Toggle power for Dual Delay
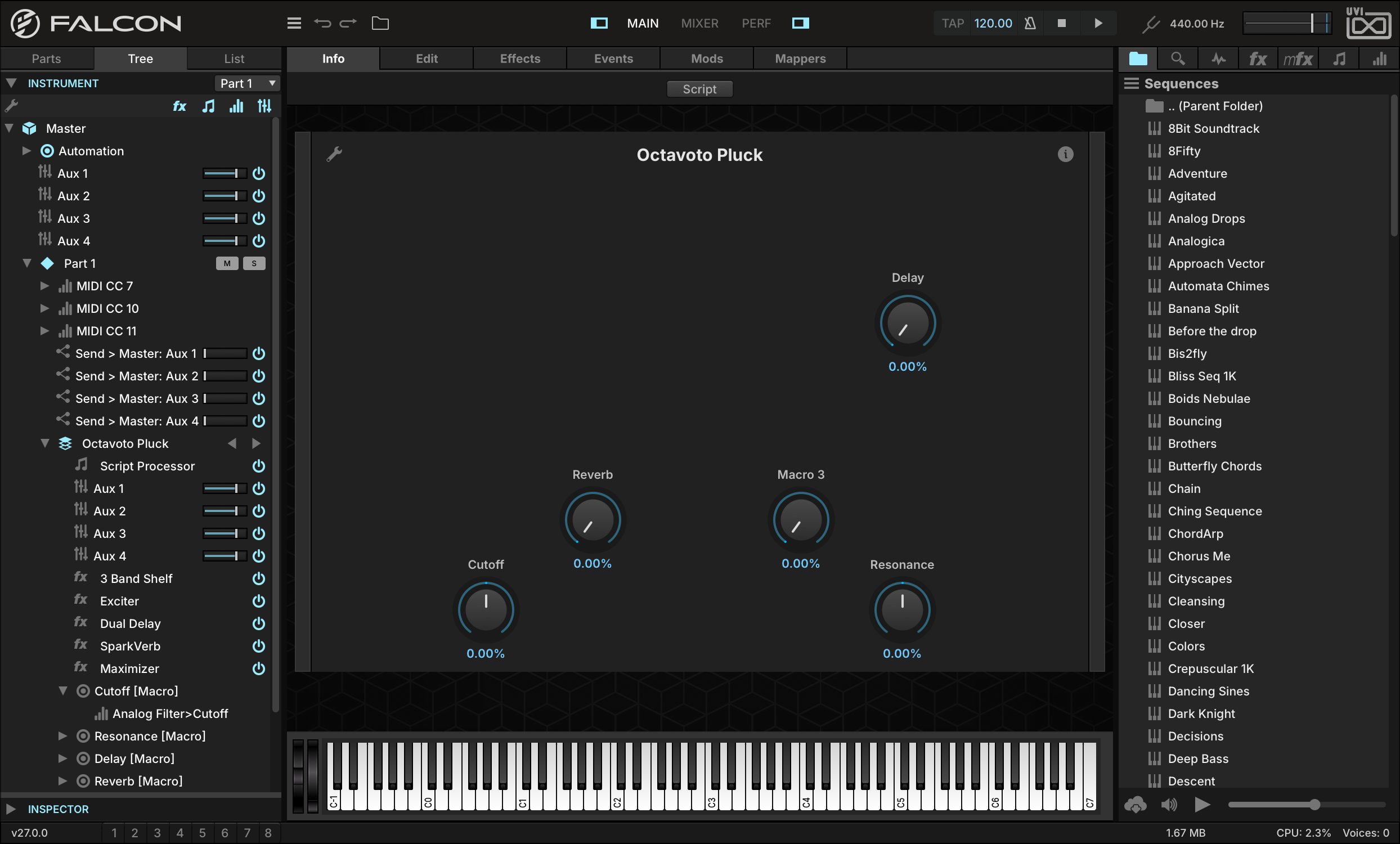The height and width of the screenshot is (844, 1400). pos(258,623)
